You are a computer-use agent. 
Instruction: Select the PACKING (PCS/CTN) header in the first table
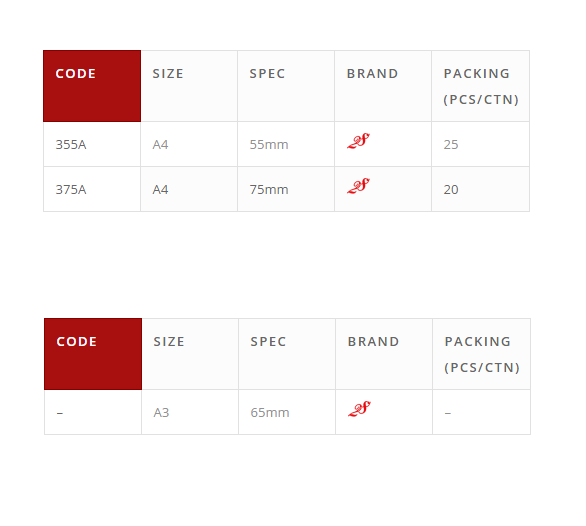(x=481, y=86)
